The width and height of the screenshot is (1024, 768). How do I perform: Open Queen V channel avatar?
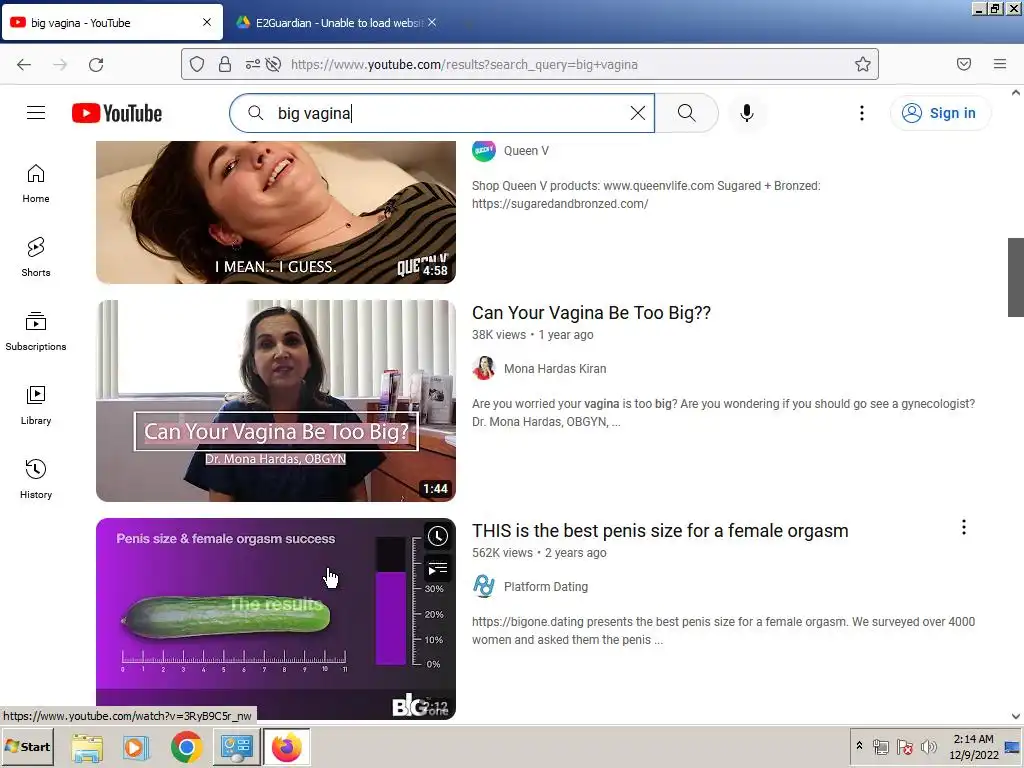point(484,150)
